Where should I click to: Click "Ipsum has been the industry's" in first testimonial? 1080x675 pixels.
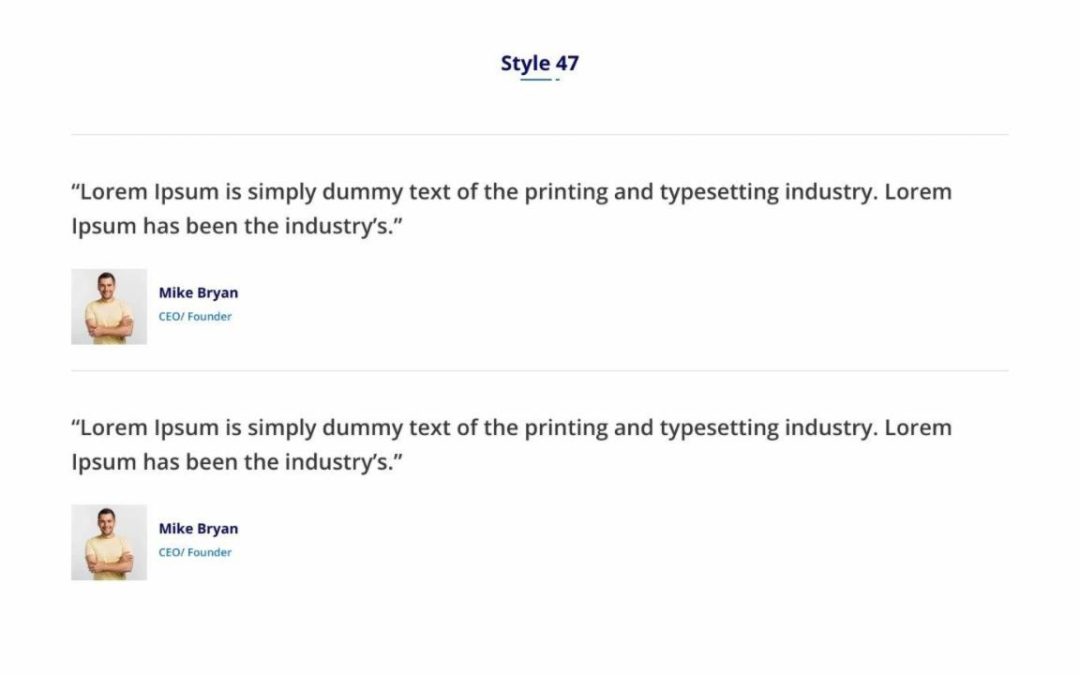(231, 227)
